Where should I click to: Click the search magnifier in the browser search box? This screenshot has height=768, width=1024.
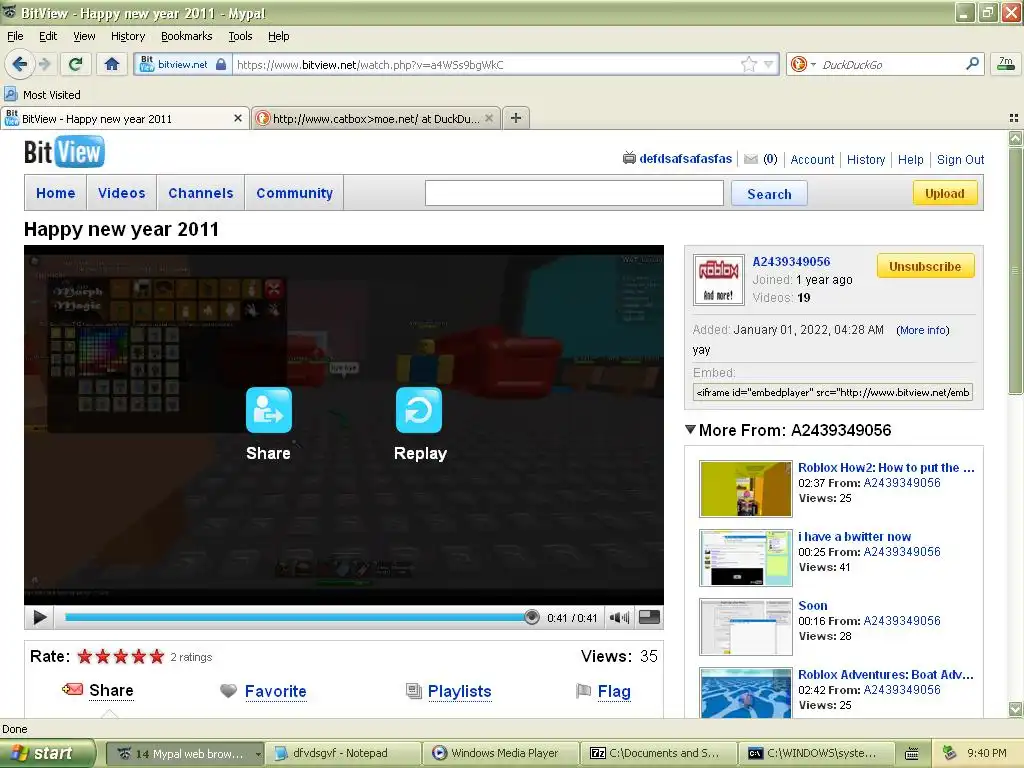coord(972,63)
